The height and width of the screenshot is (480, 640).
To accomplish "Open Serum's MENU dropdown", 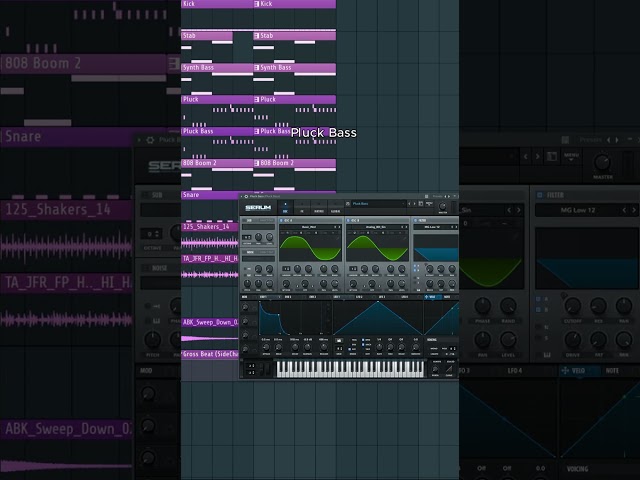I will pyautogui.click(x=429, y=203).
